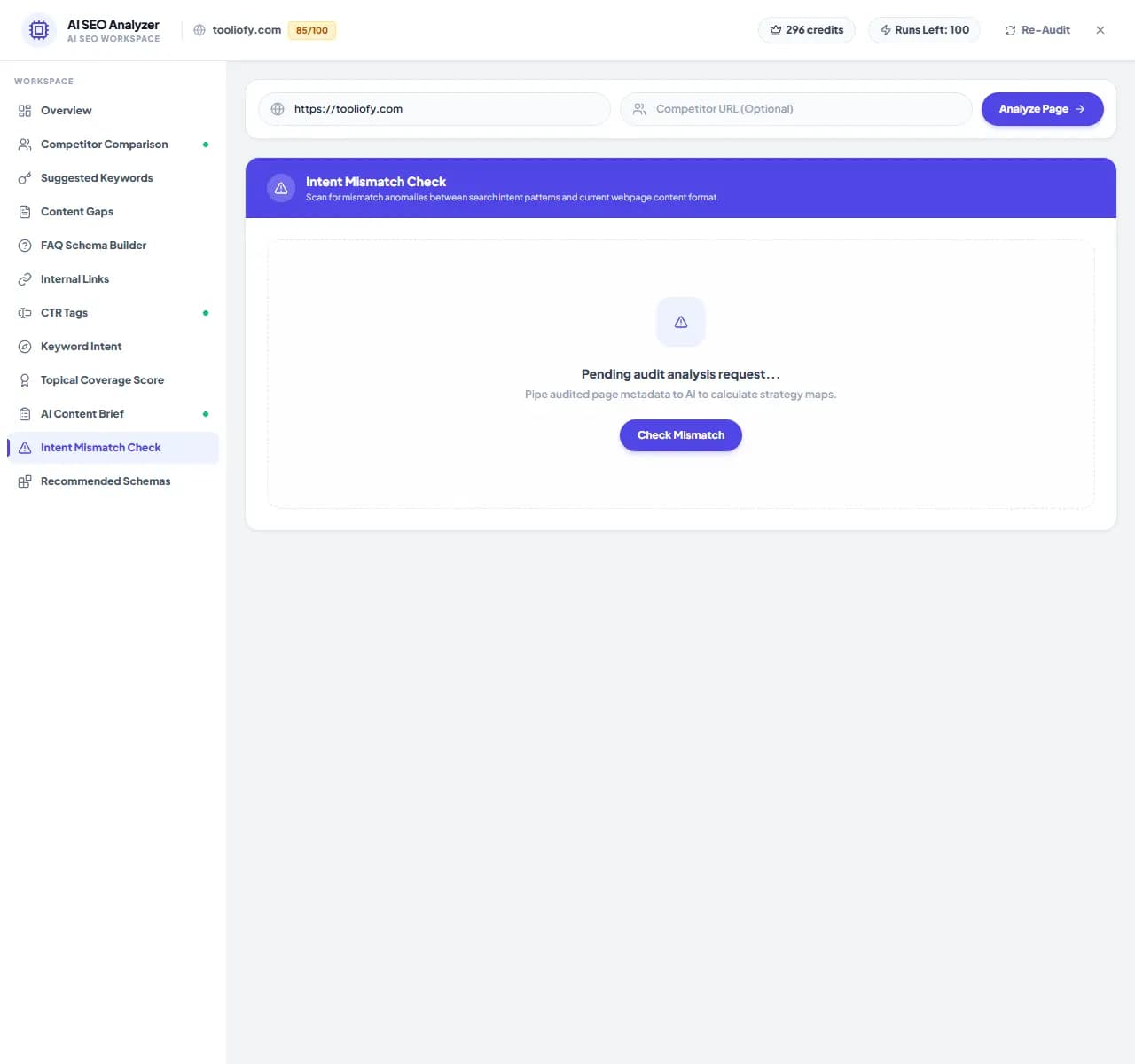Viewport: 1135px width, 1064px height.
Task: Click the green dot beside CTR Tags
Action: 206,313
